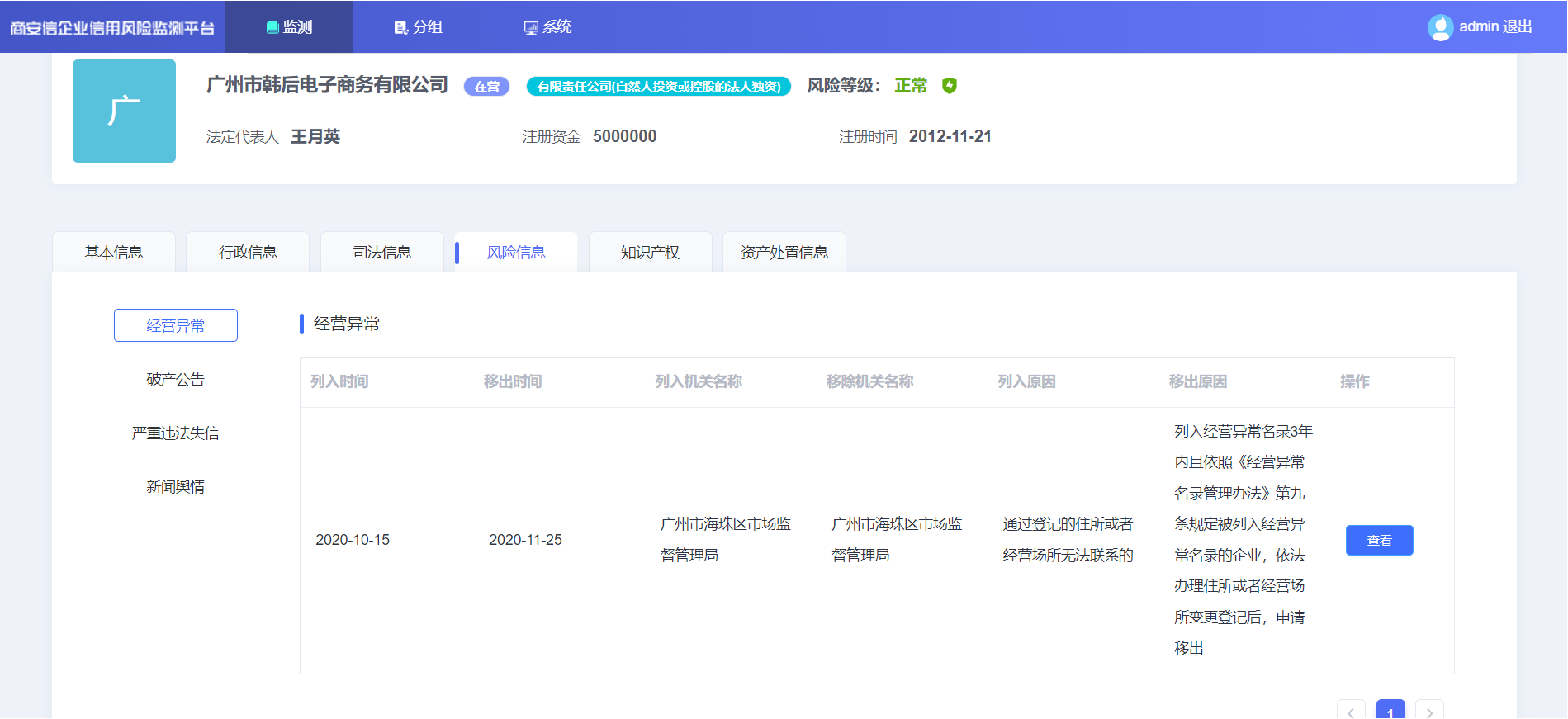This screenshot has height=719, width=1568.
Task: Click the company name 广州市韩后电子商务有限公司
Action: coord(327,85)
